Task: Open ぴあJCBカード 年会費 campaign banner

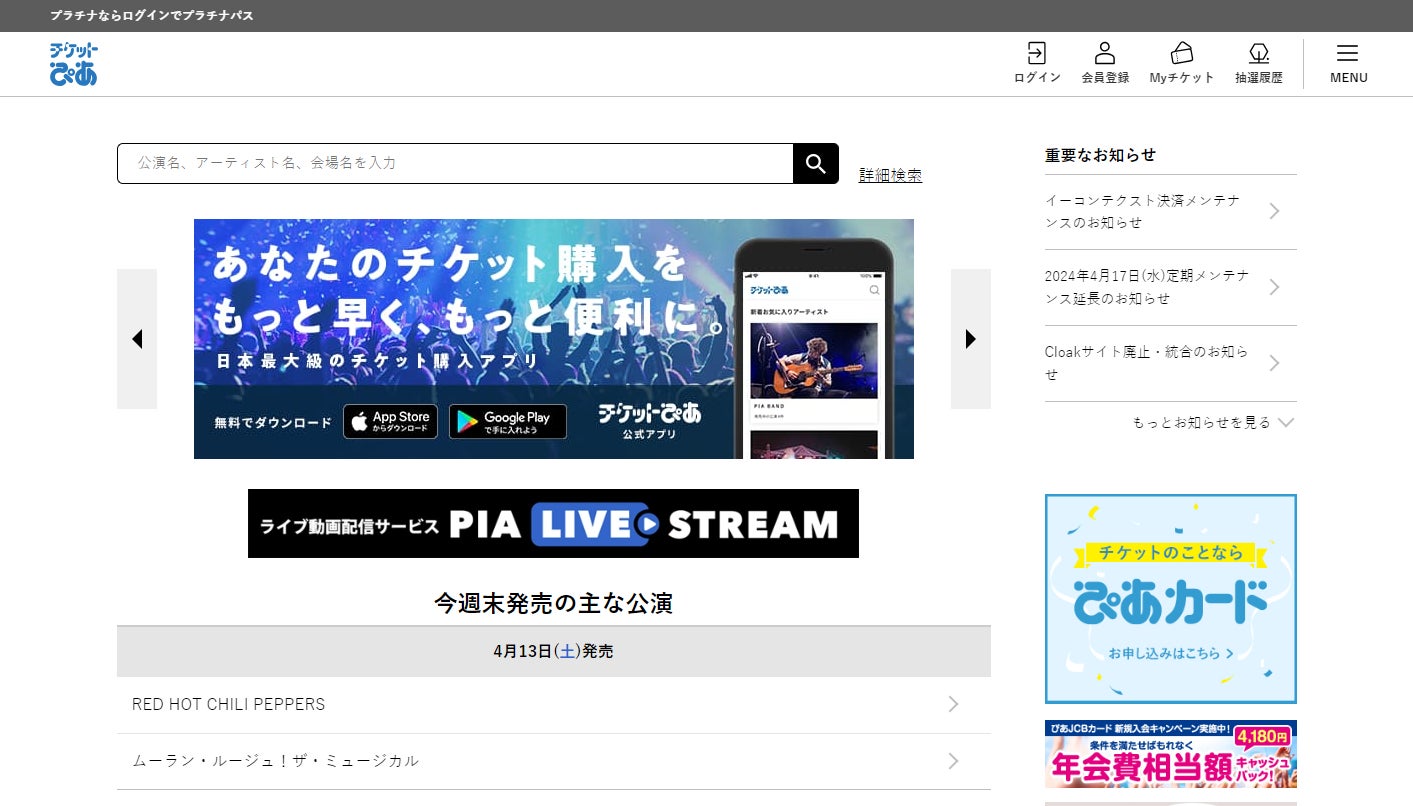Action: tap(1171, 754)
